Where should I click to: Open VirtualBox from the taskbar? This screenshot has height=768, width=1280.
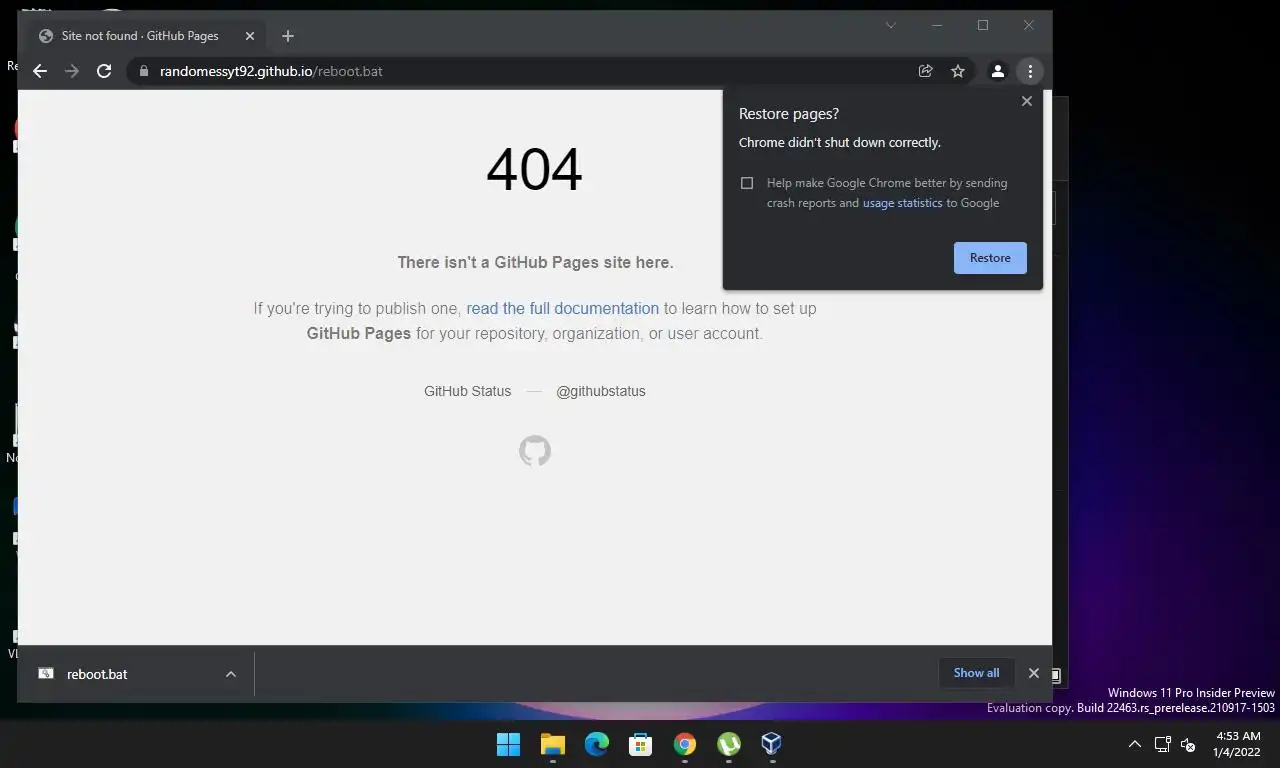(771, 744)
